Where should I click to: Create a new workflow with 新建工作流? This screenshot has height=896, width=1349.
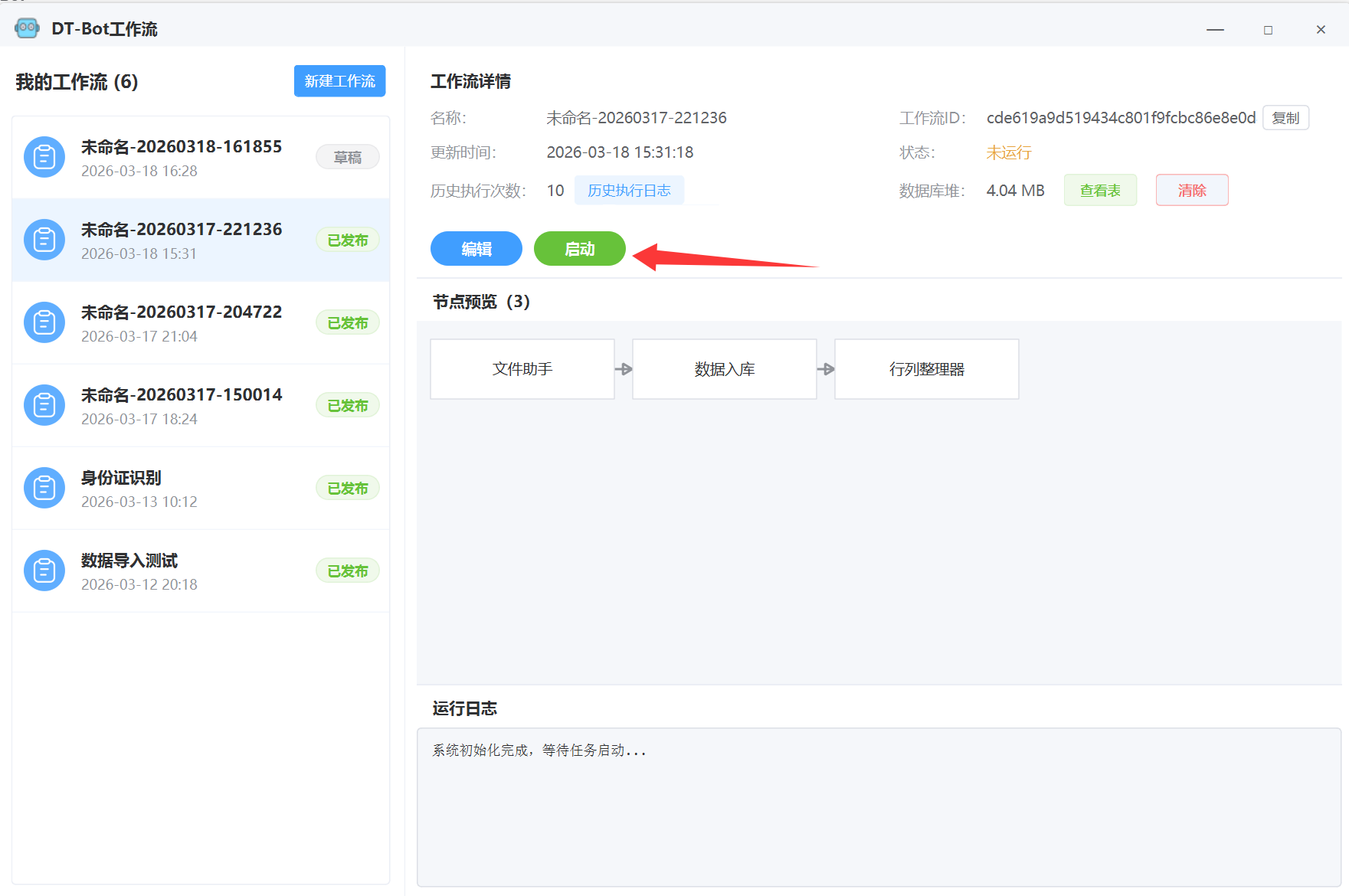(339, 81)
